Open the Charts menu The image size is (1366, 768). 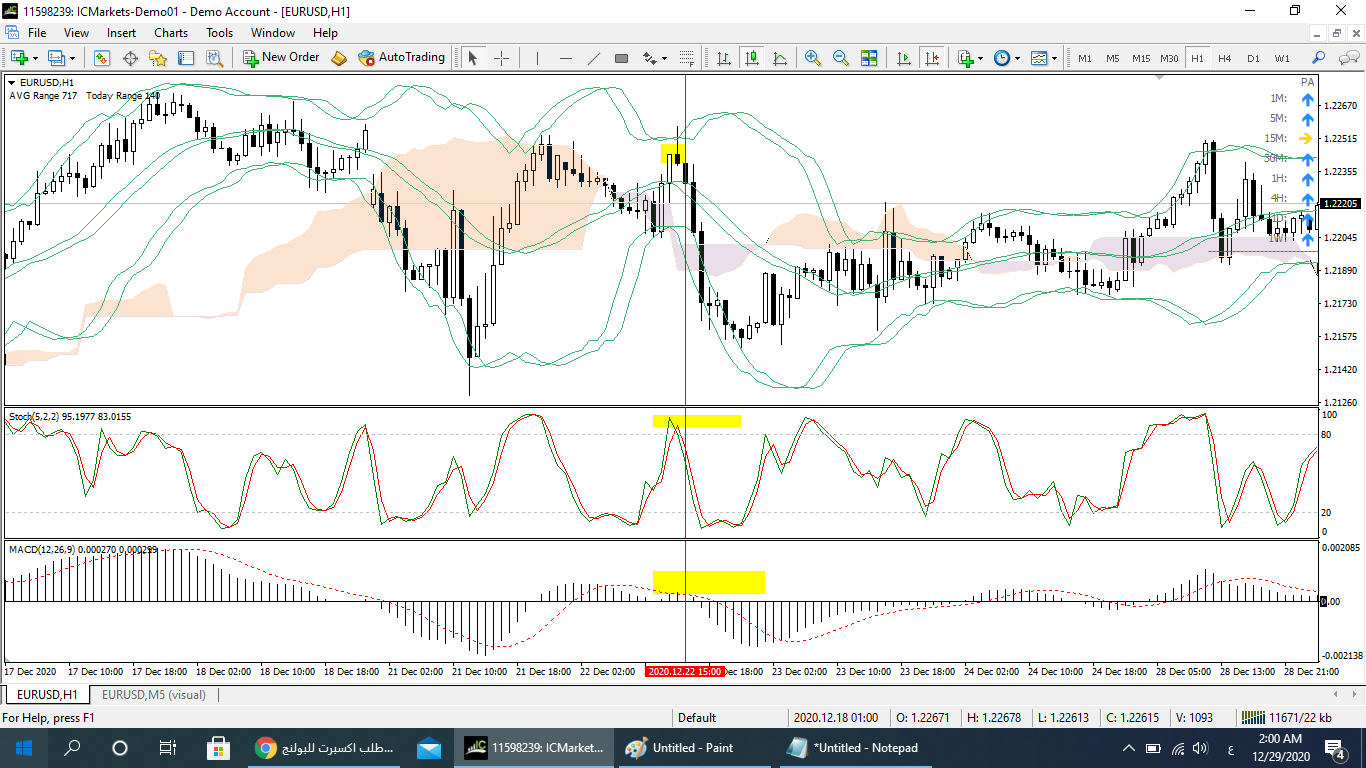tap(170, 33)
